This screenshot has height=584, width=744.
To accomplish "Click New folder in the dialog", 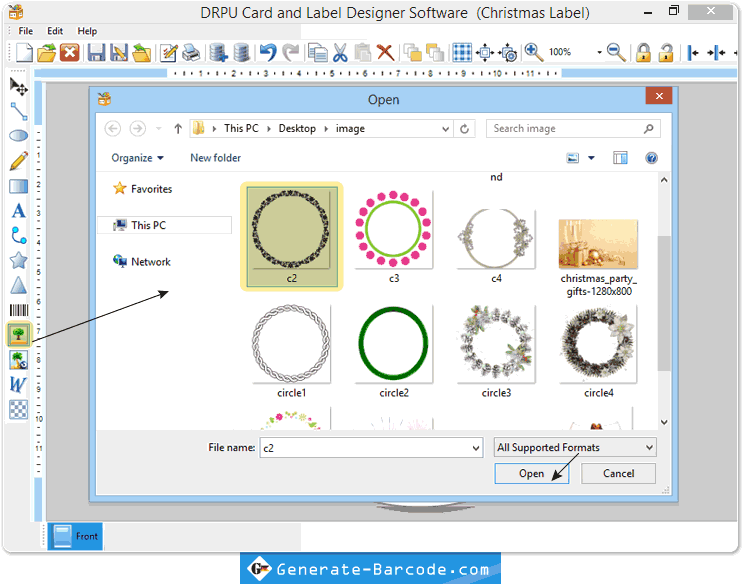I will coord(215,158).
